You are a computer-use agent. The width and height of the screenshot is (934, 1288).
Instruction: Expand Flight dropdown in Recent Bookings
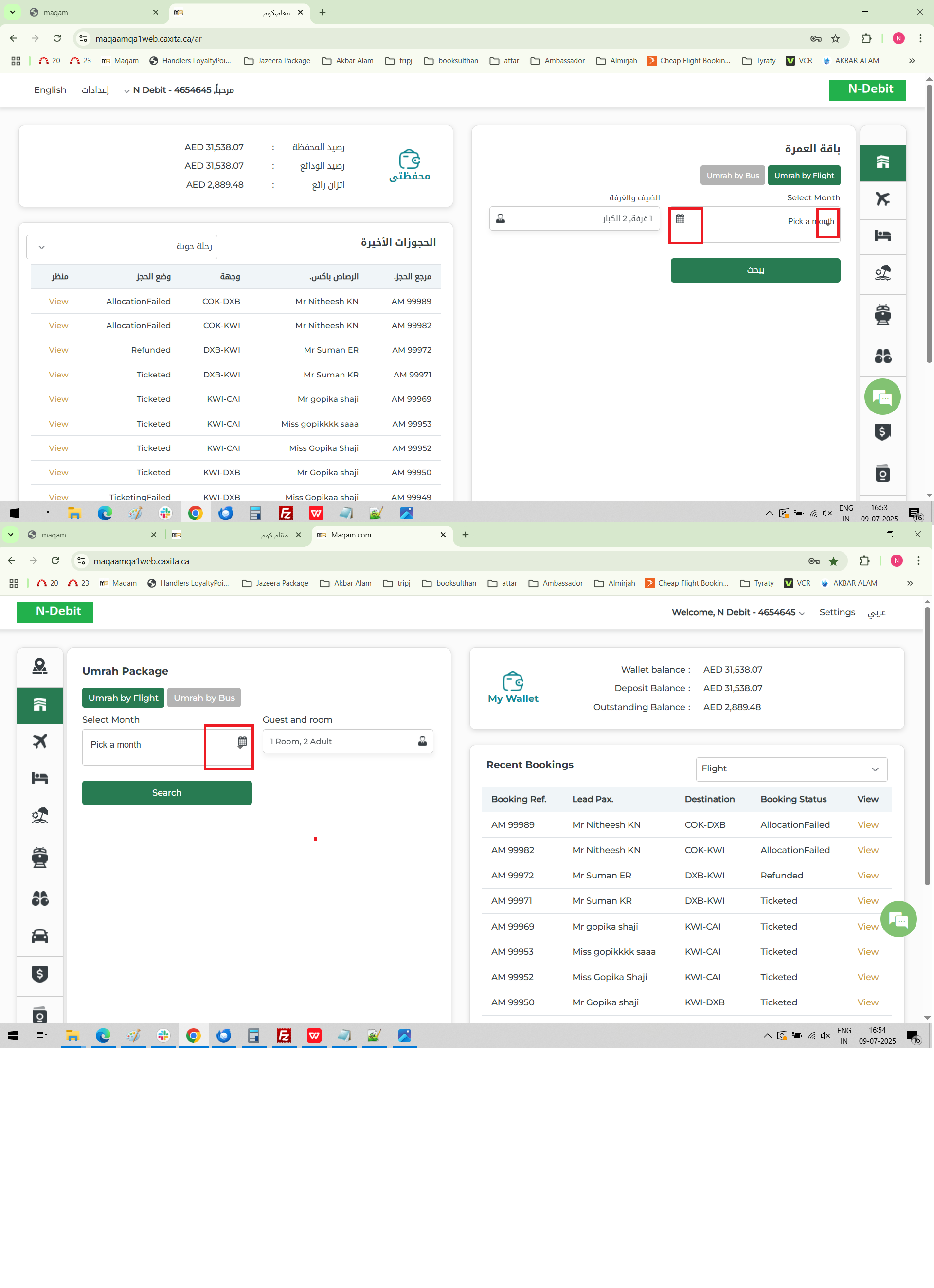point(791,769)
